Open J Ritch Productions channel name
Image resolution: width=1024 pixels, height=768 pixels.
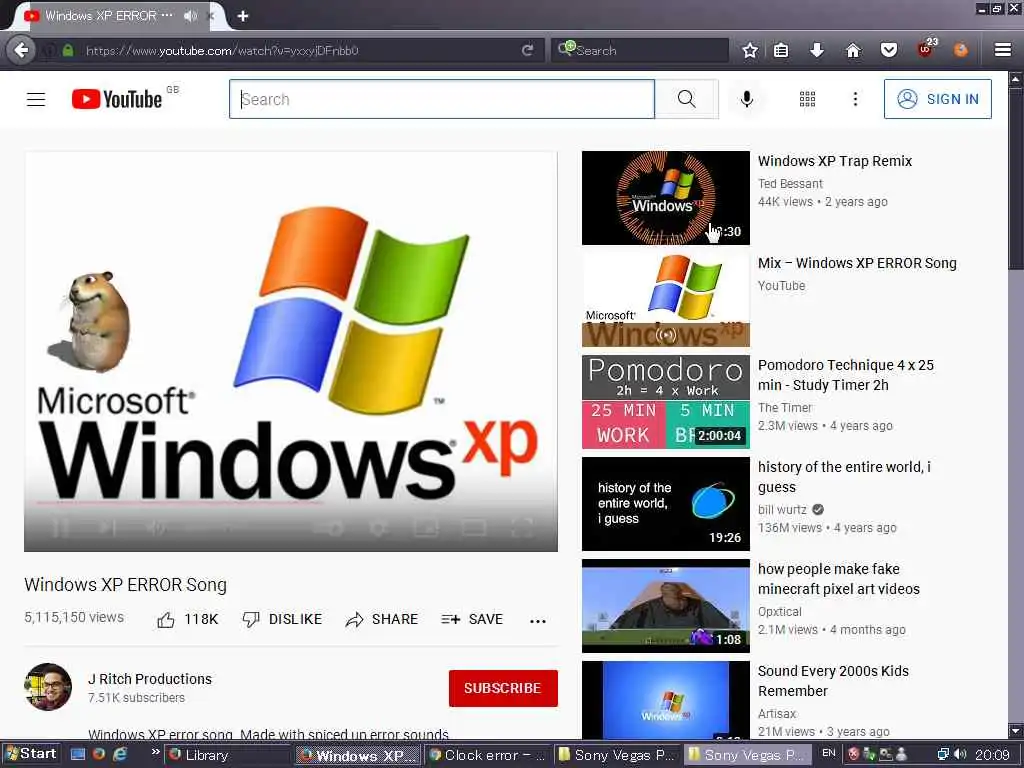(x=150, y=679)
